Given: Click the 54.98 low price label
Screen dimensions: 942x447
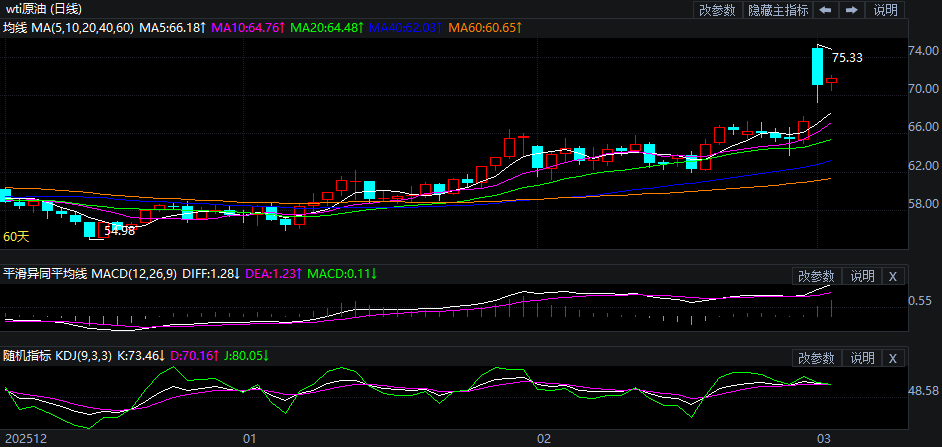Looking at the screenshot, I should [120, 231].
